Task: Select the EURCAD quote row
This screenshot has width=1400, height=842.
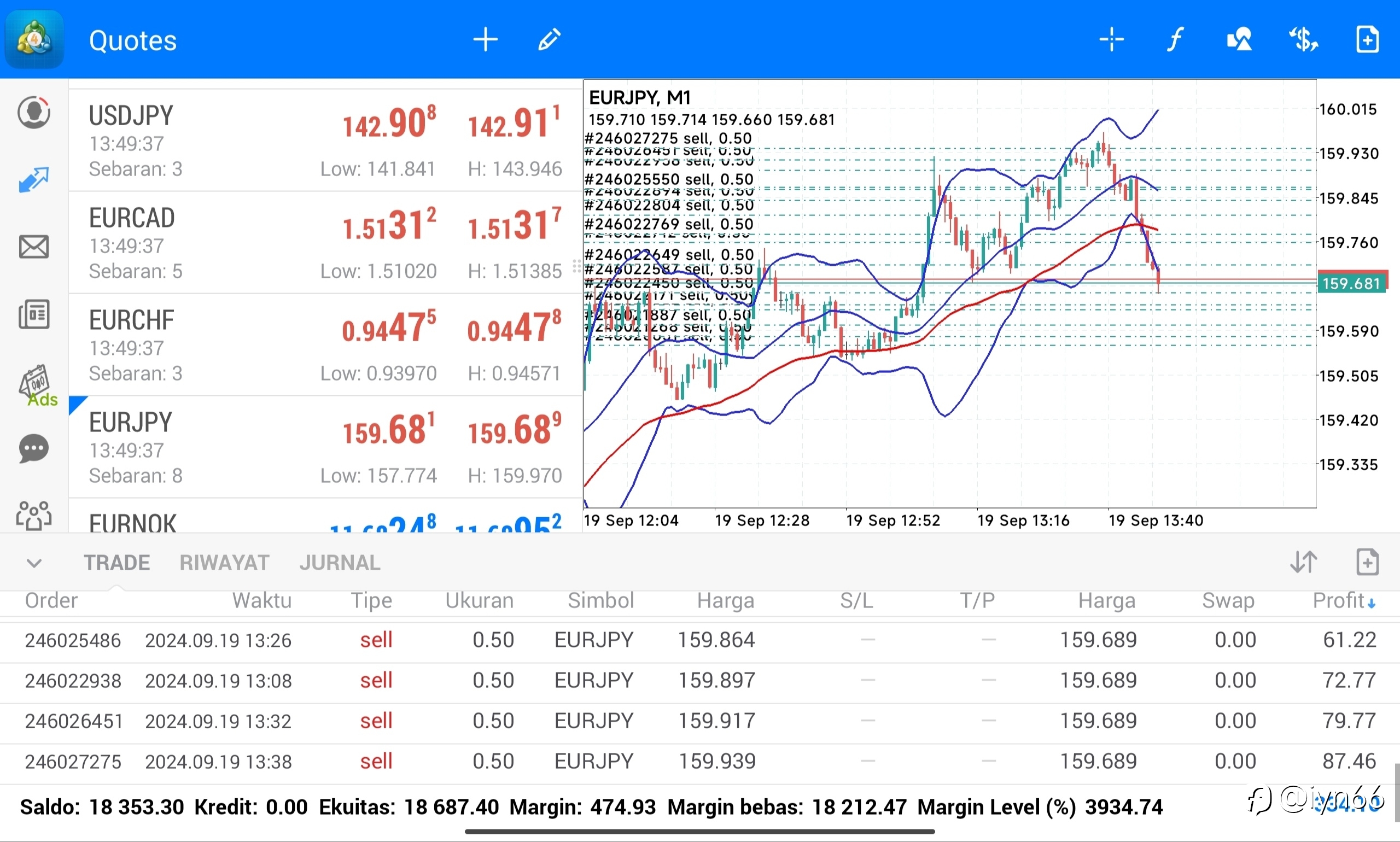Action: coord(325,242)
